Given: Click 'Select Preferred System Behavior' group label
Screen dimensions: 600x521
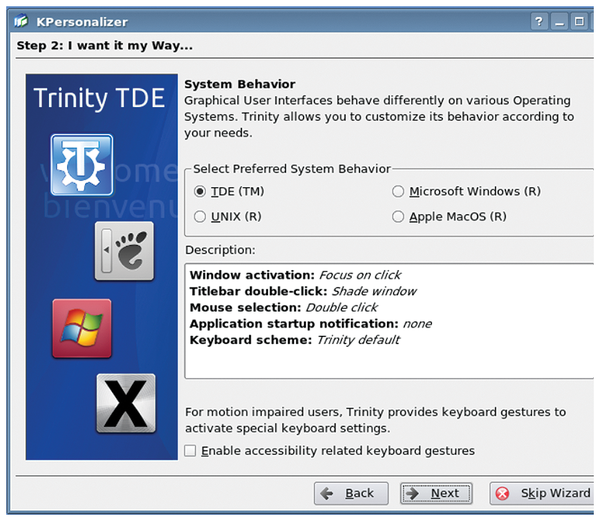Looking at the screenshot, I should click(x=292, y=169).
